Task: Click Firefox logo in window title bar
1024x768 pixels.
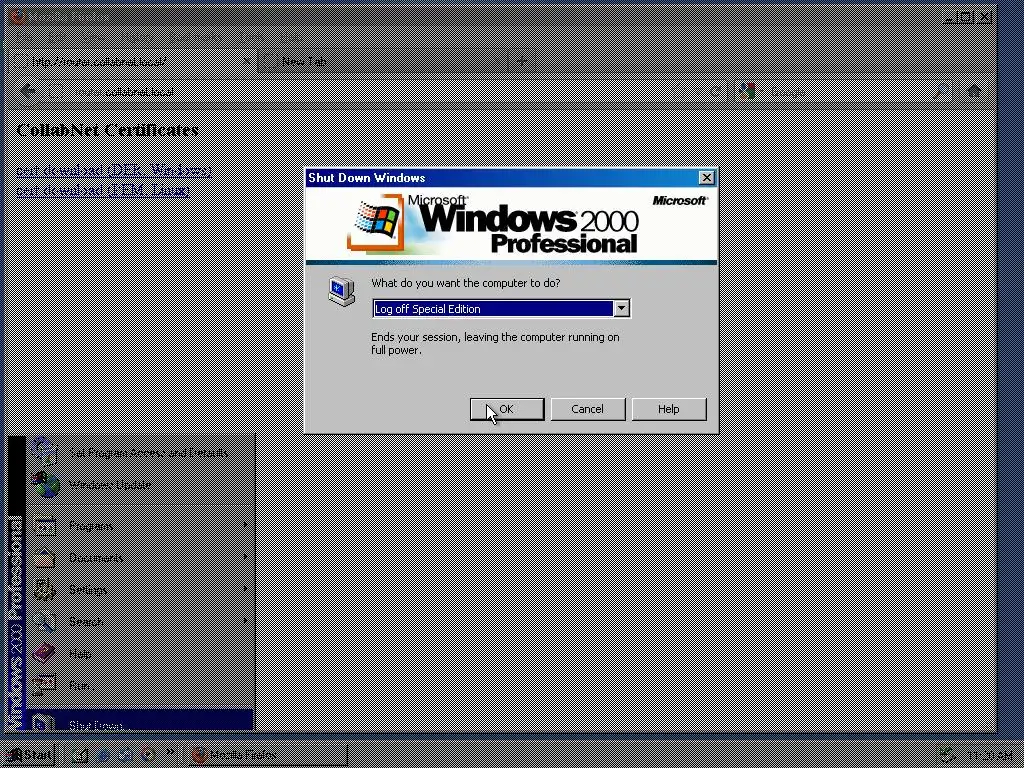Action: pos(18,16)
